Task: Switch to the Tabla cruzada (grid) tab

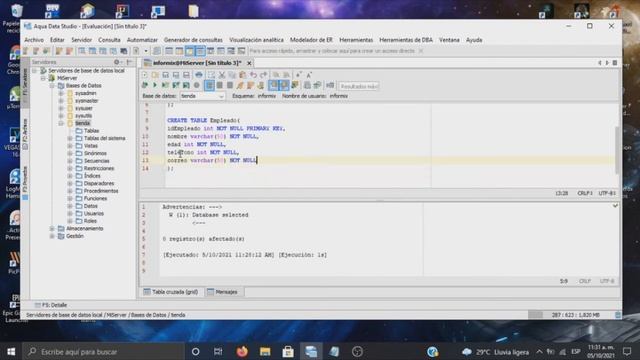Action: tap(171, 292)
